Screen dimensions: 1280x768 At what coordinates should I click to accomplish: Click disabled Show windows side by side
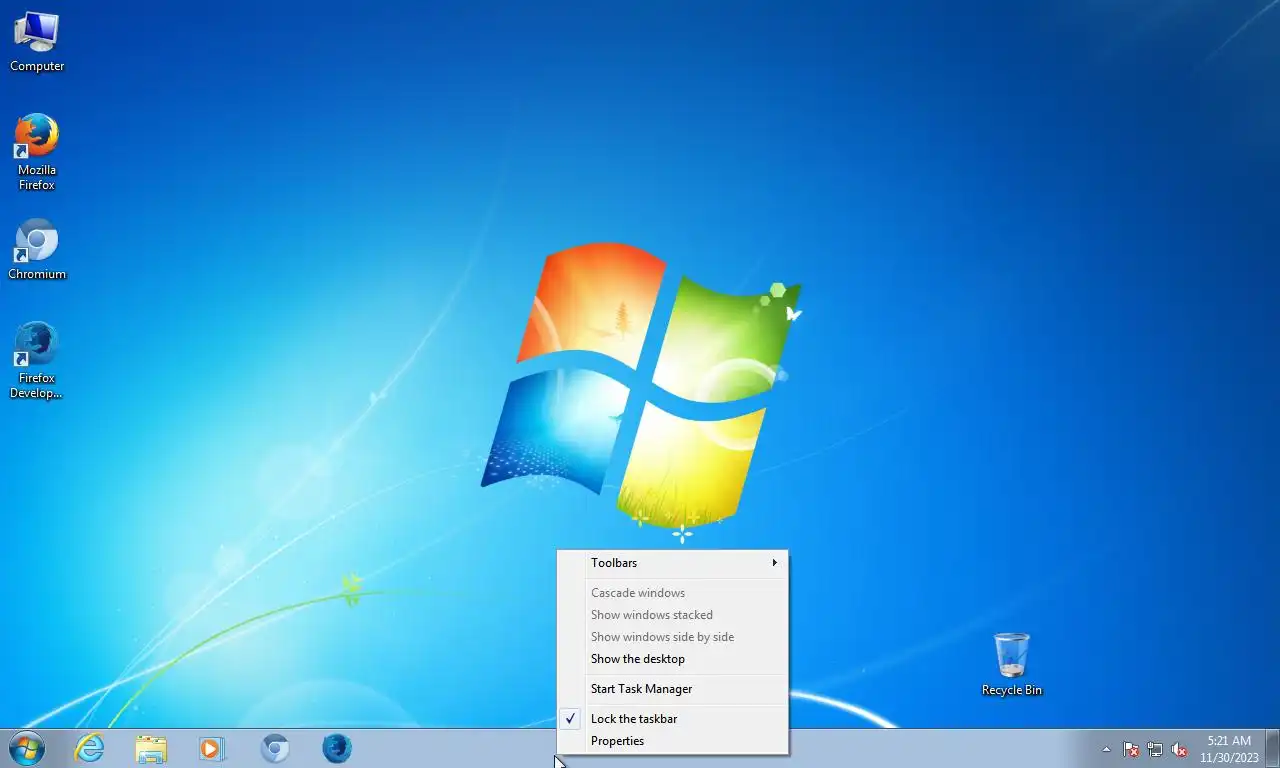click(673, 637)
